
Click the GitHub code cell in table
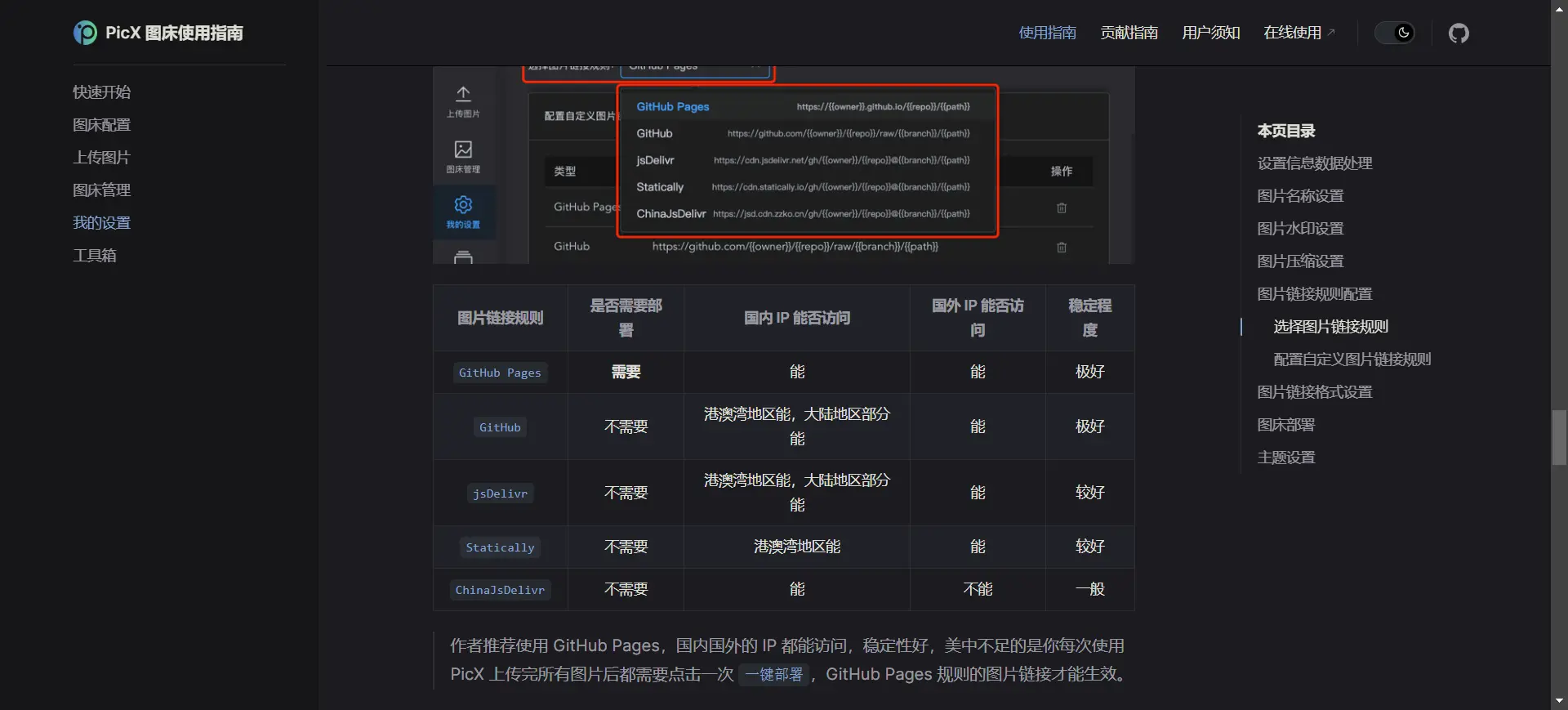pyautogui.click(x=500, y=427)
